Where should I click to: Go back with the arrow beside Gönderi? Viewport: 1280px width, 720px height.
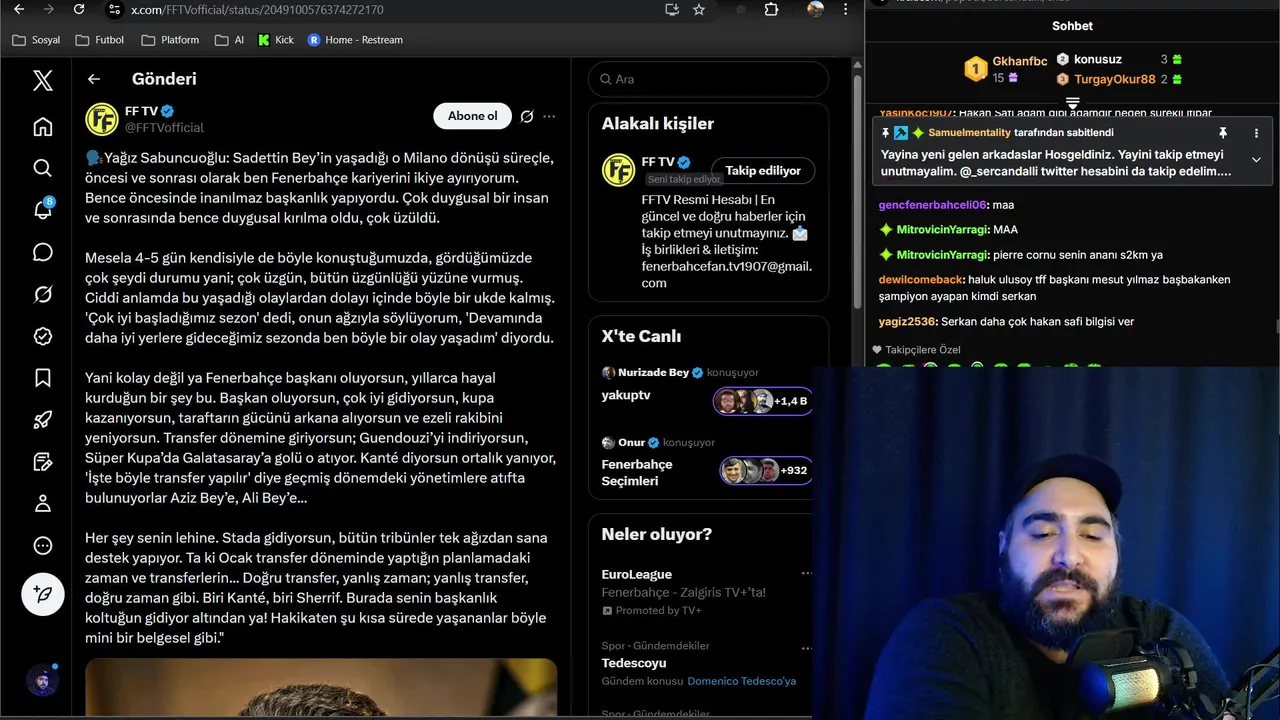[94, 79]
